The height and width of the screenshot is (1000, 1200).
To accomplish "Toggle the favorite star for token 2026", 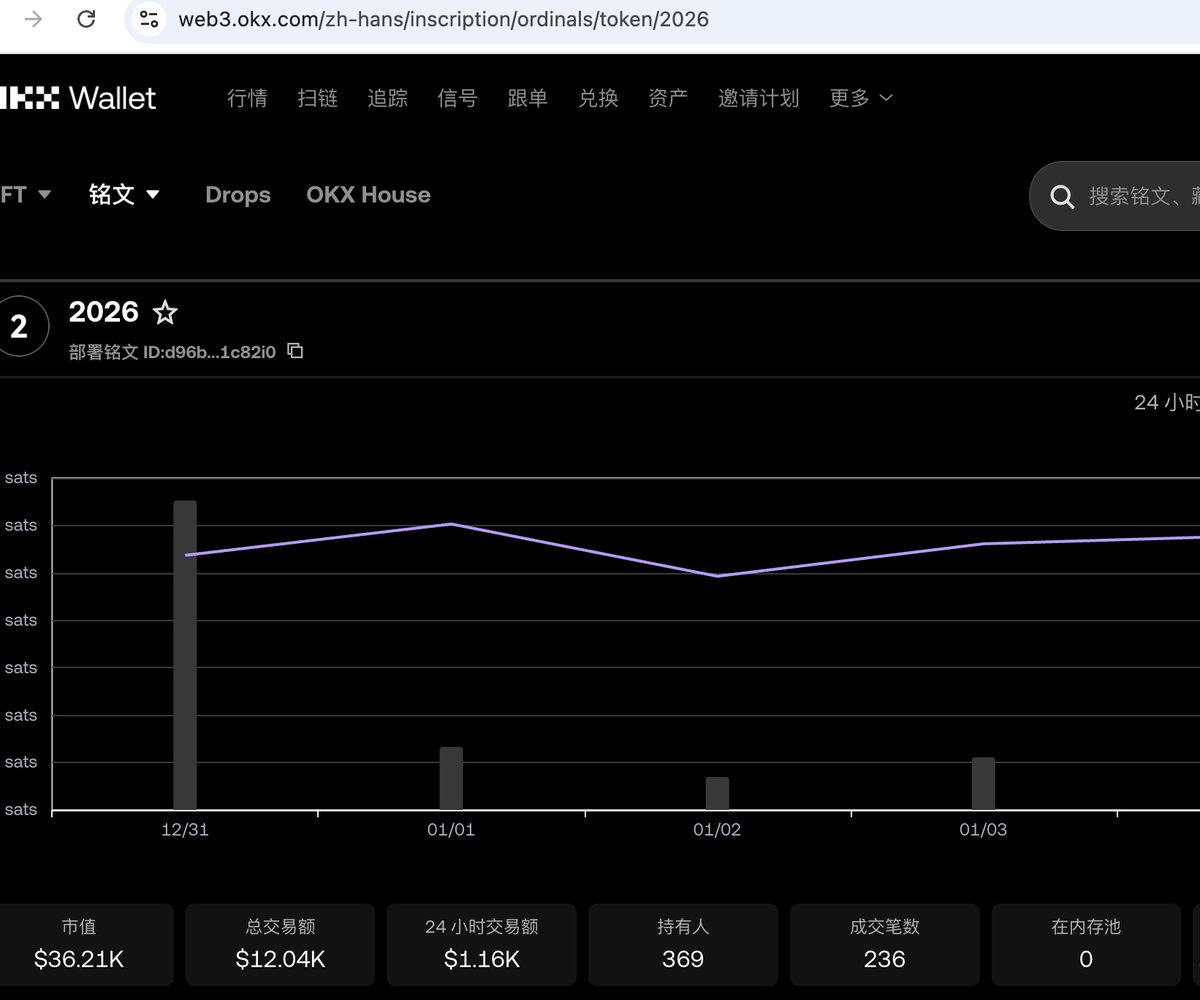I will [x=165, y=313].
